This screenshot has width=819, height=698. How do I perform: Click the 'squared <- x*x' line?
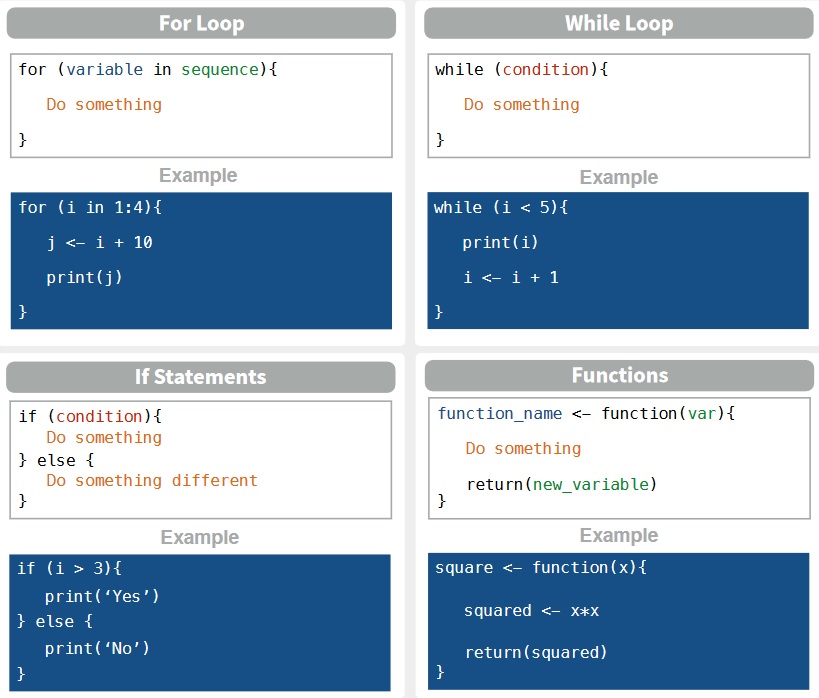[531, 611]
